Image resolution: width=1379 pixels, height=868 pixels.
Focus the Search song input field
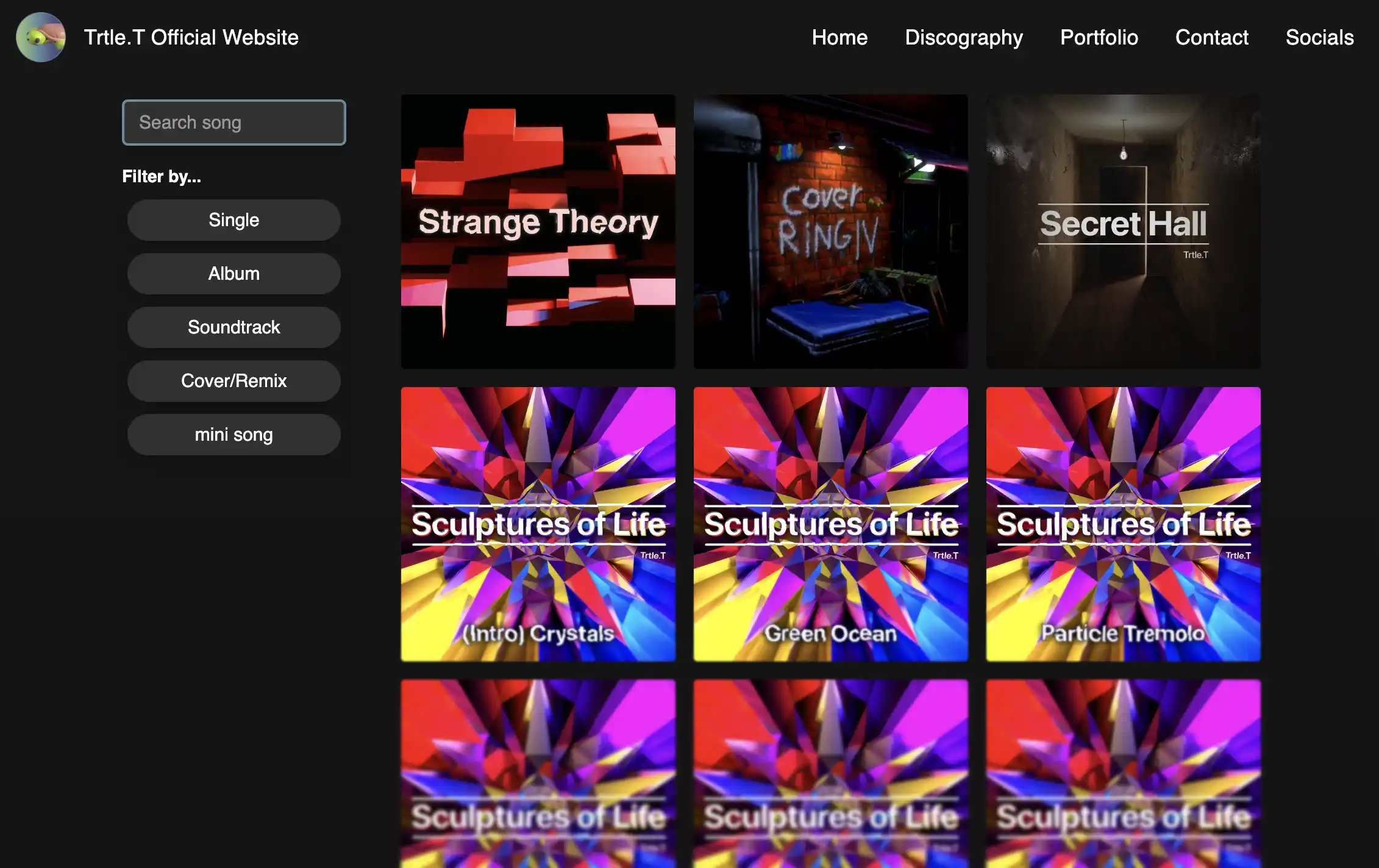pyautogui.click(x=234, y=123)
